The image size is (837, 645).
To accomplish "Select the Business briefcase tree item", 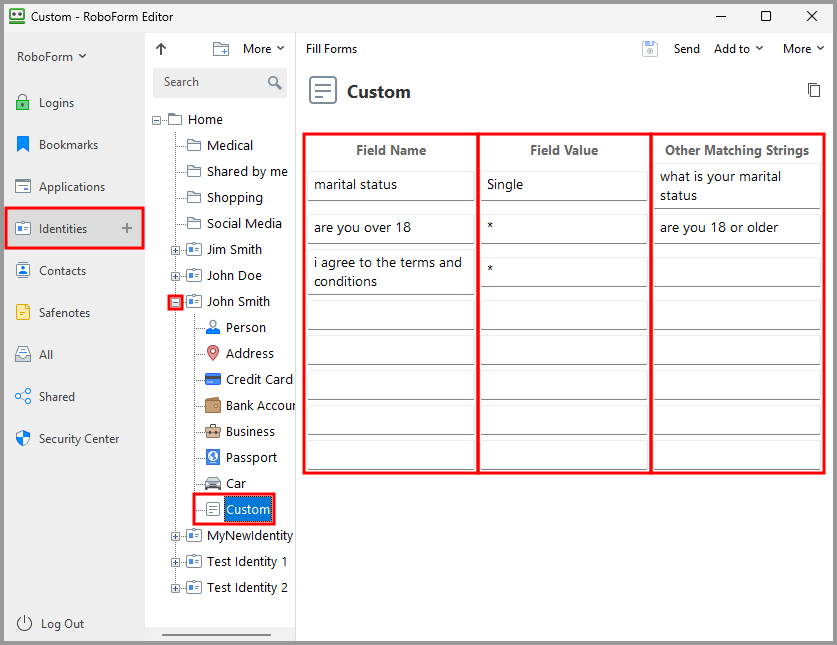I will pos(240,431).
